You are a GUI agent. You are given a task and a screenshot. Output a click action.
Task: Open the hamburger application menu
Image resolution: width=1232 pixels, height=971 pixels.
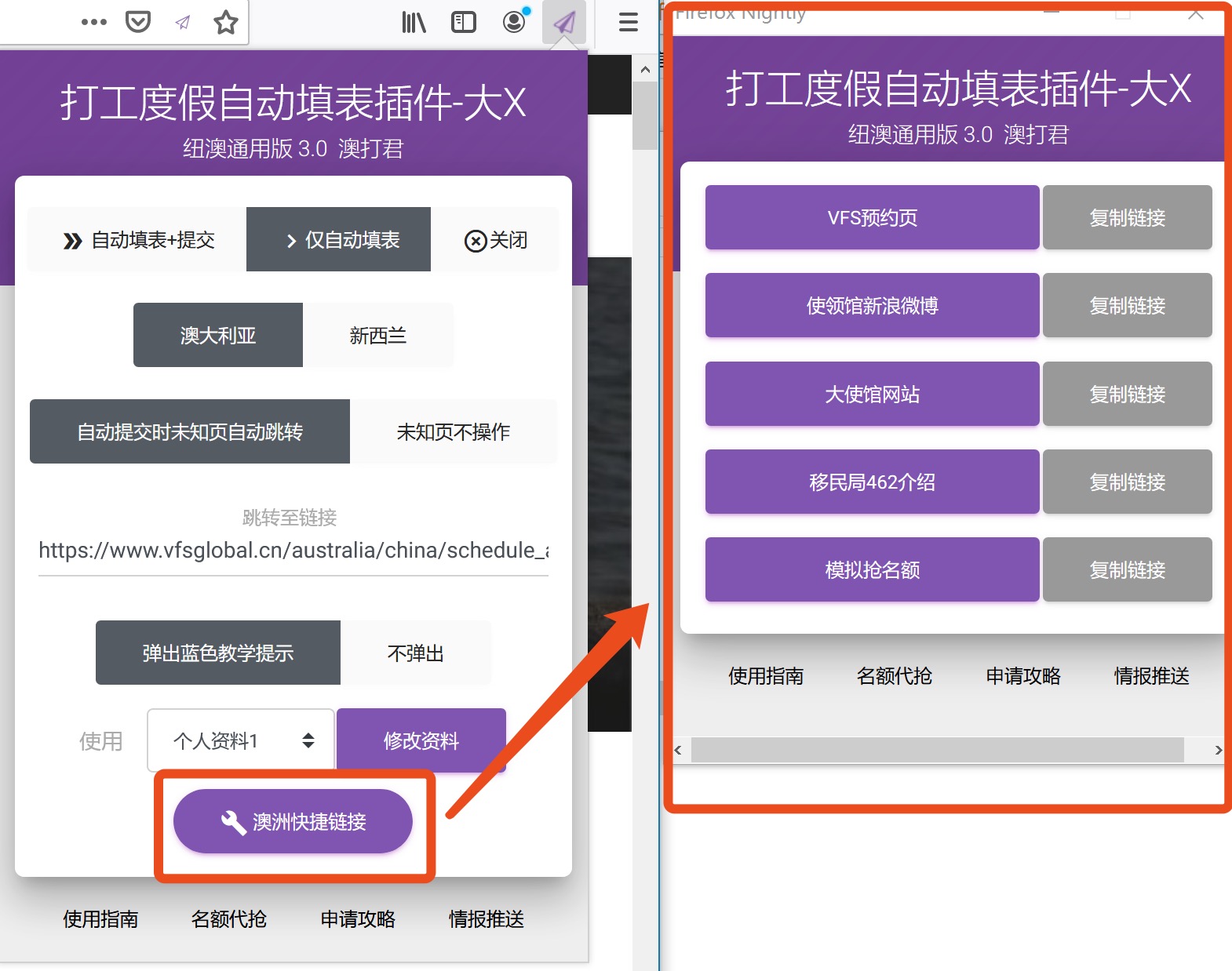(x=628, y=22)
